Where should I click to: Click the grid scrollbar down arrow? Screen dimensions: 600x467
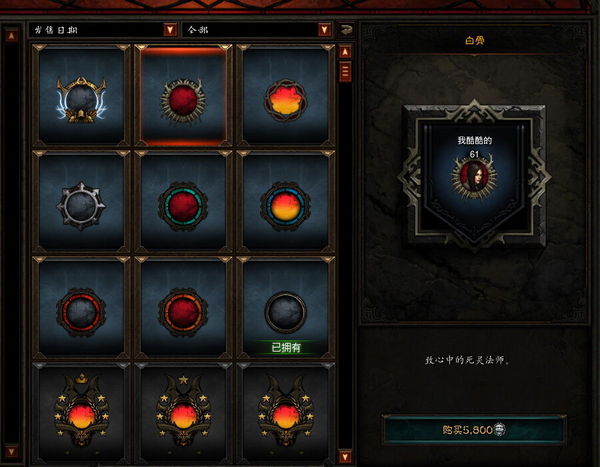click(x=345, y=457)
